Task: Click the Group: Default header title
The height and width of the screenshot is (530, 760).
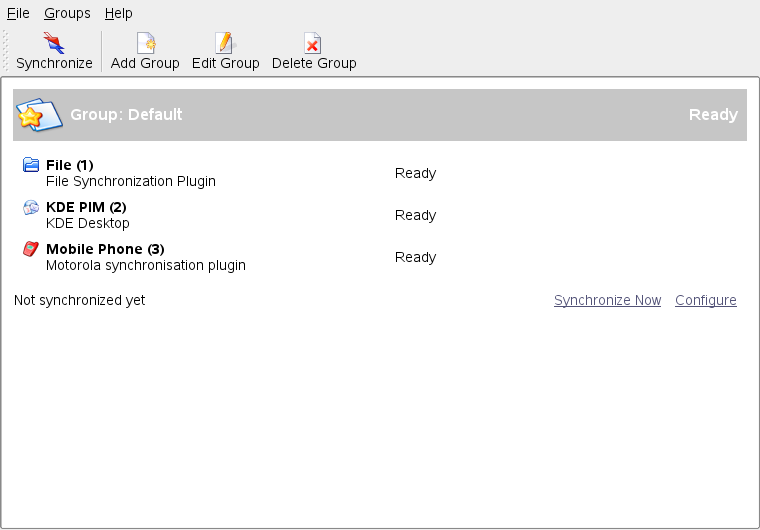Action: 126,115
